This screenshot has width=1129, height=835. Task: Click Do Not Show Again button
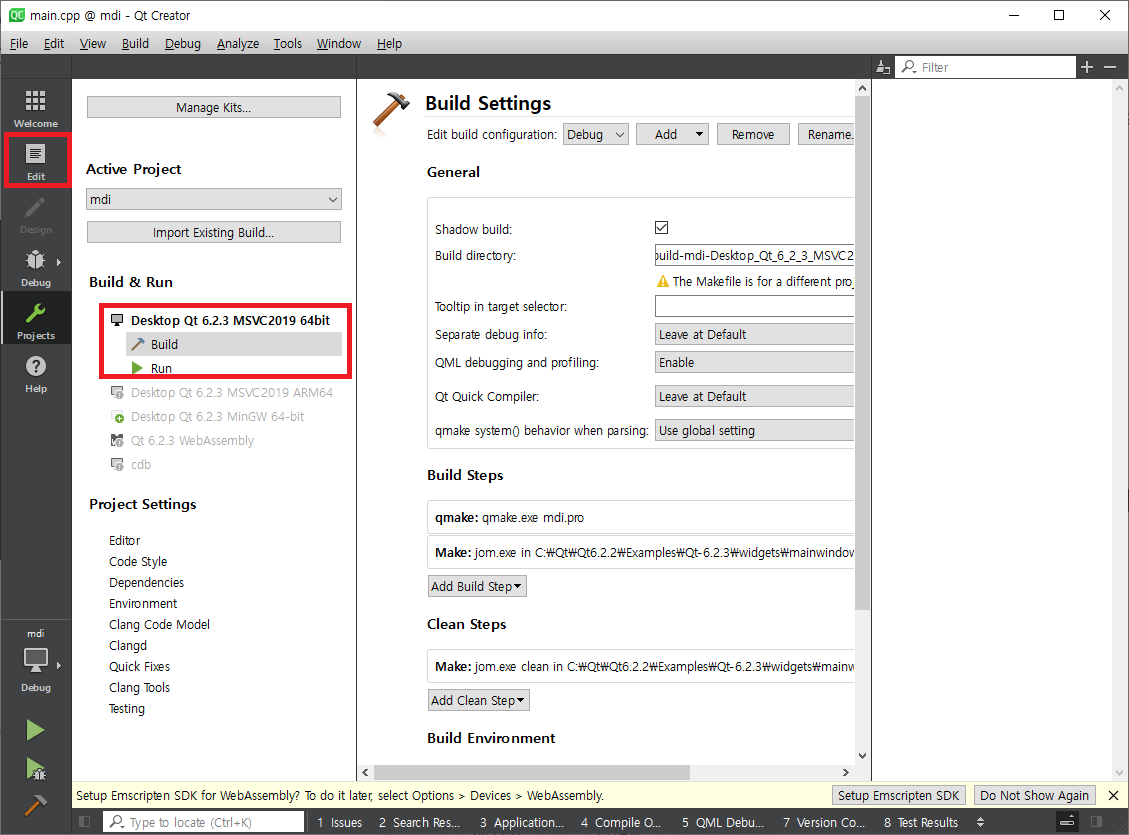(x=1034, y=795)
